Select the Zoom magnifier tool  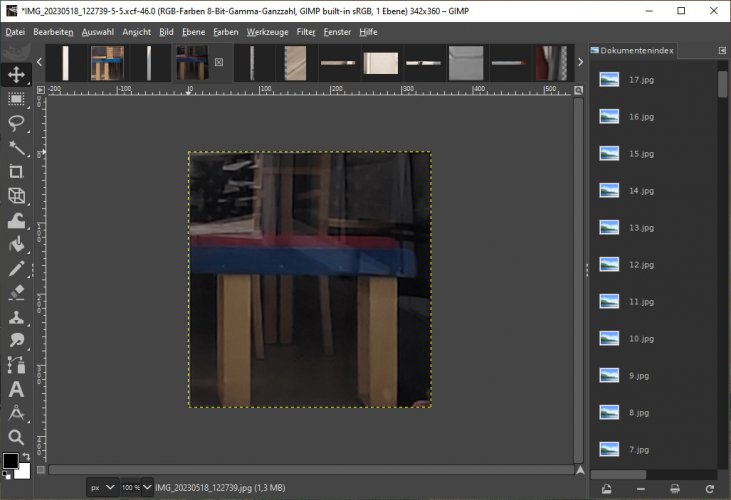coord(16,437)
